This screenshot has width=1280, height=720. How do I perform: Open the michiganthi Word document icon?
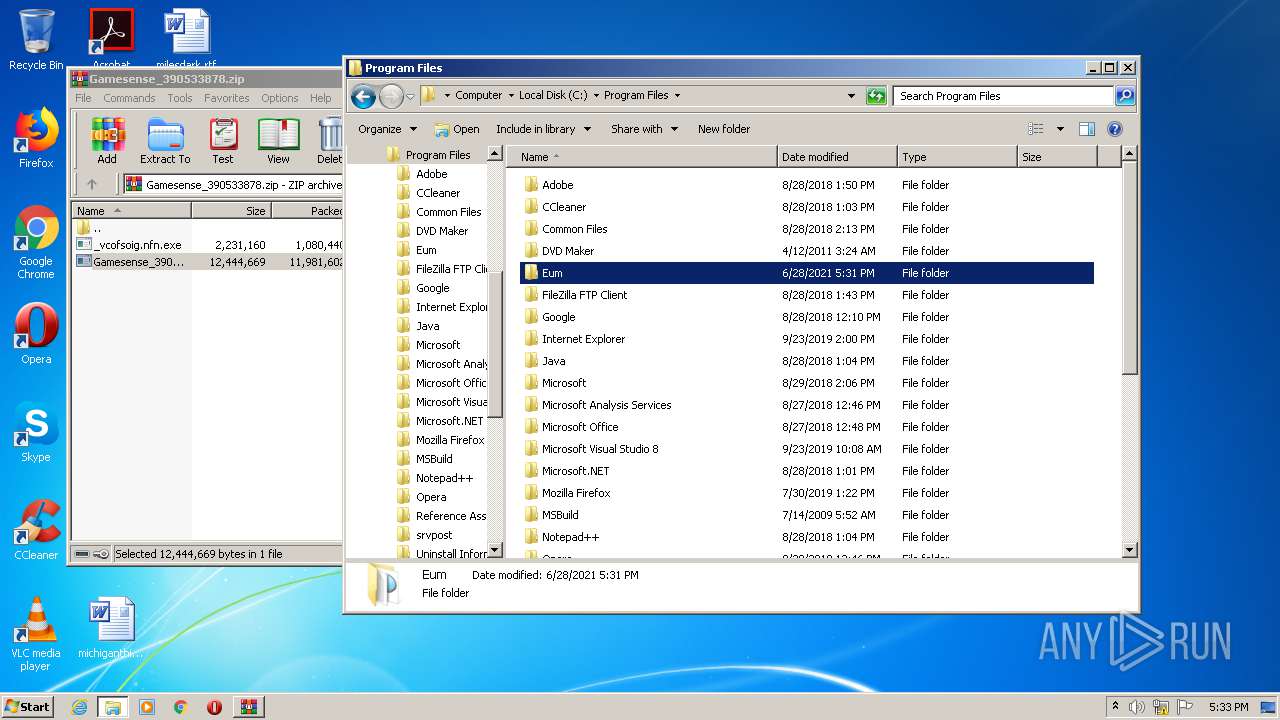point(111,628)
